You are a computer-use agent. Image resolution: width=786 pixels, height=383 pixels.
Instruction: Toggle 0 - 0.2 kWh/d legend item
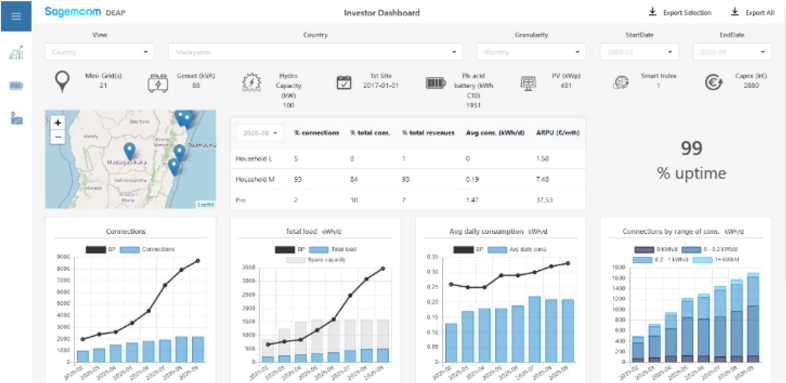(710, 249)
